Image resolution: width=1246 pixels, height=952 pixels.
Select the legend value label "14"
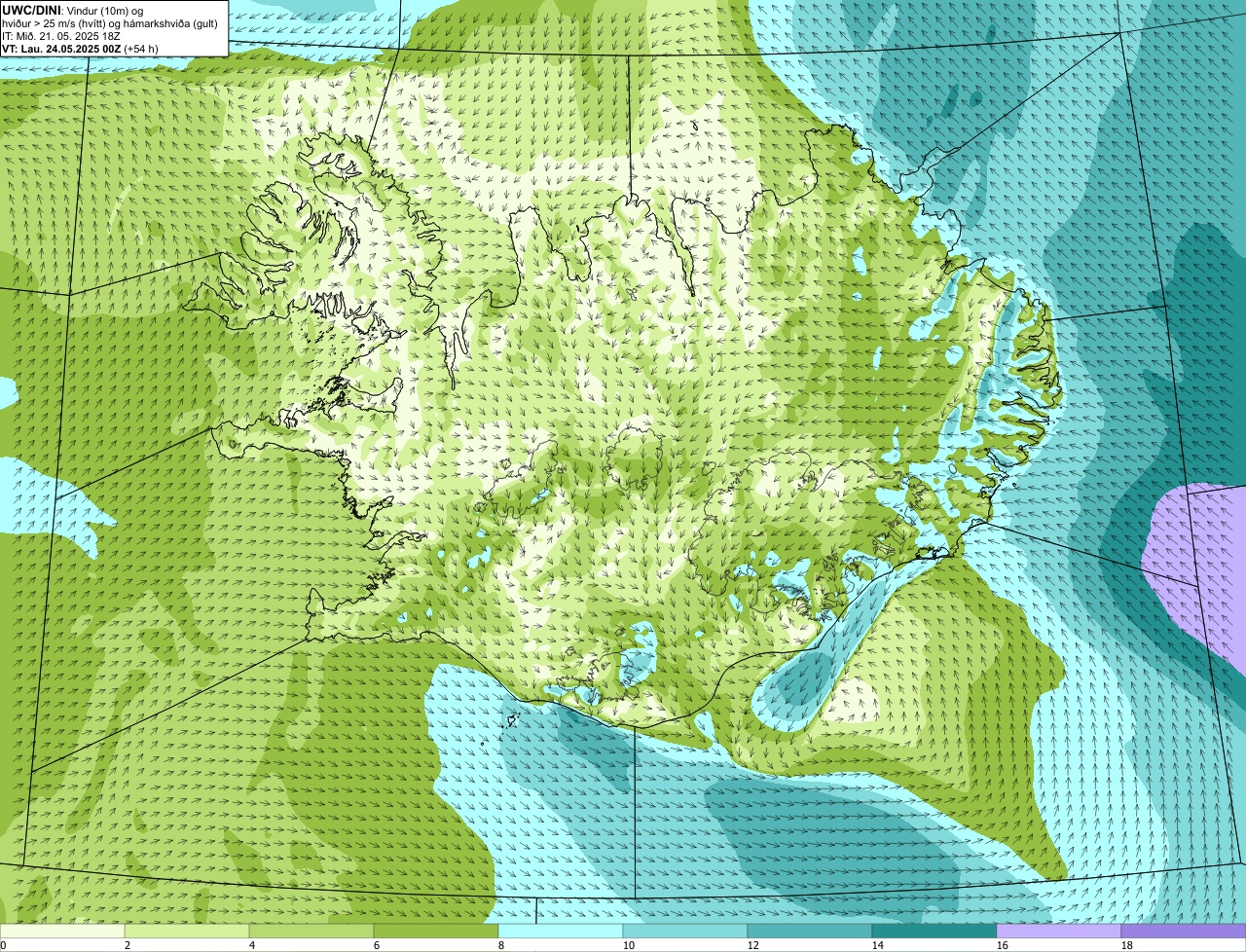[878, 945]
